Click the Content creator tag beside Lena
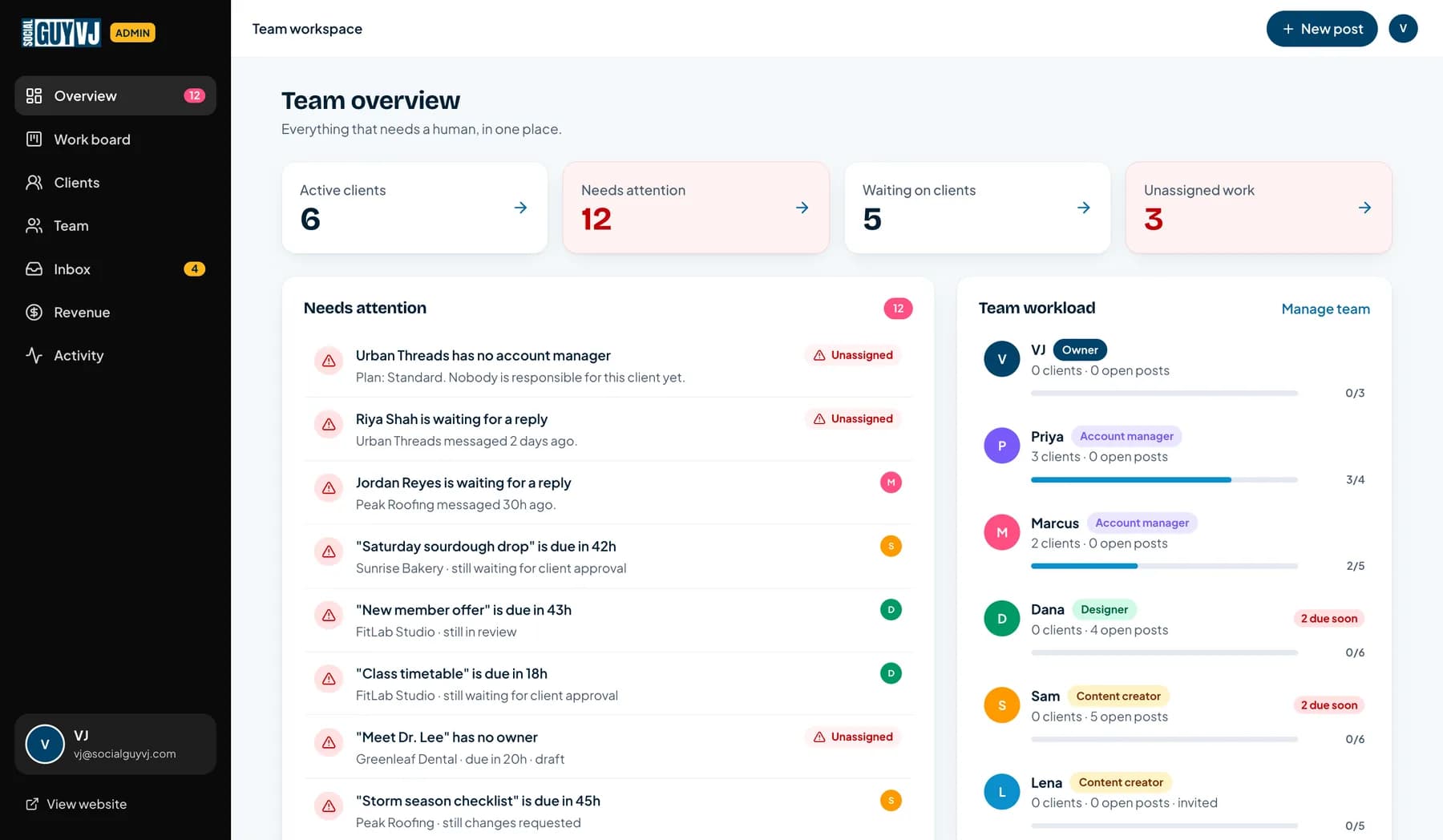The width and height of the screenshot is (1443, 840). (x=1121, y=782)
